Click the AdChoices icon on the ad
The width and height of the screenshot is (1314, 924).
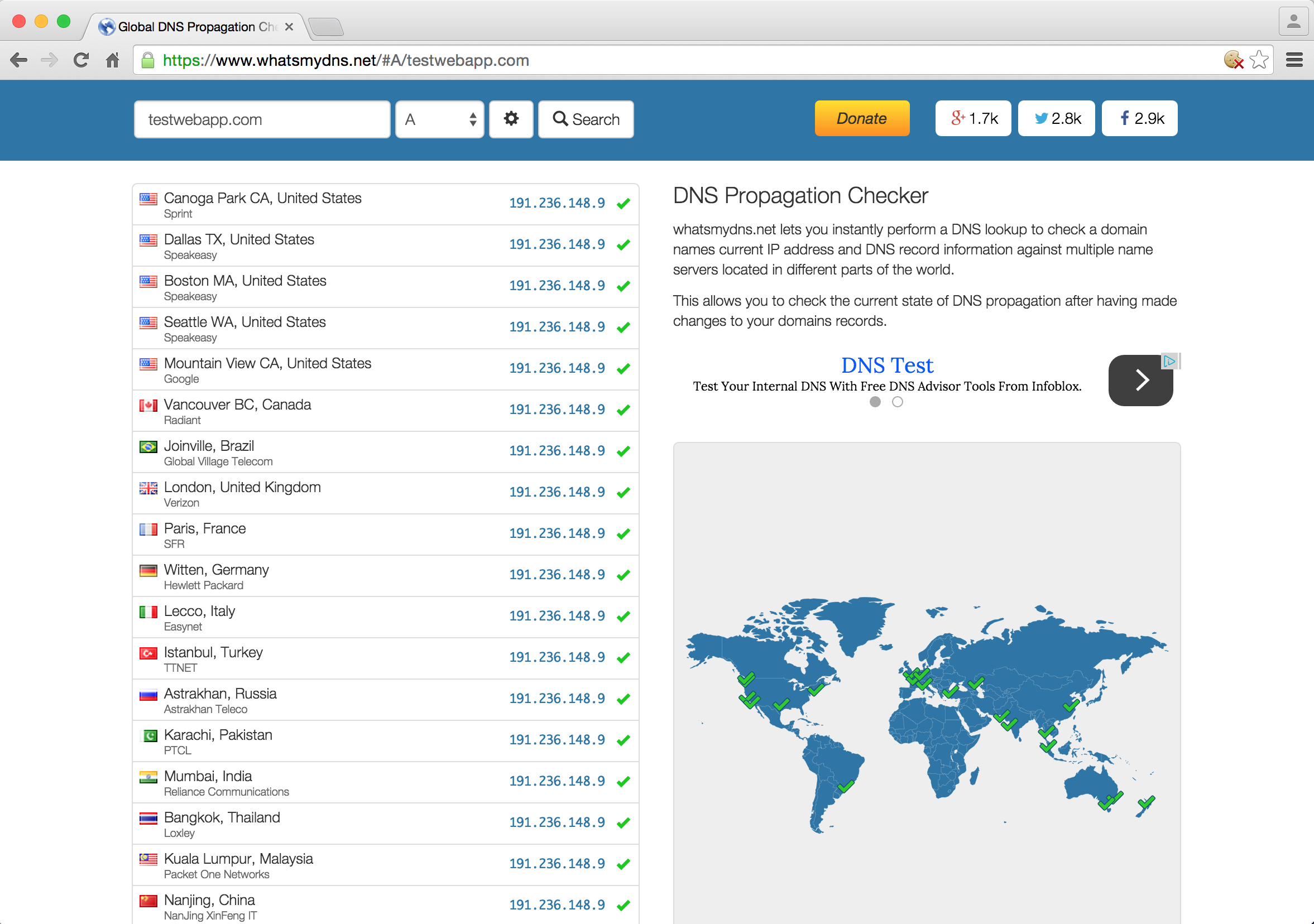[x=1169, y=361]
